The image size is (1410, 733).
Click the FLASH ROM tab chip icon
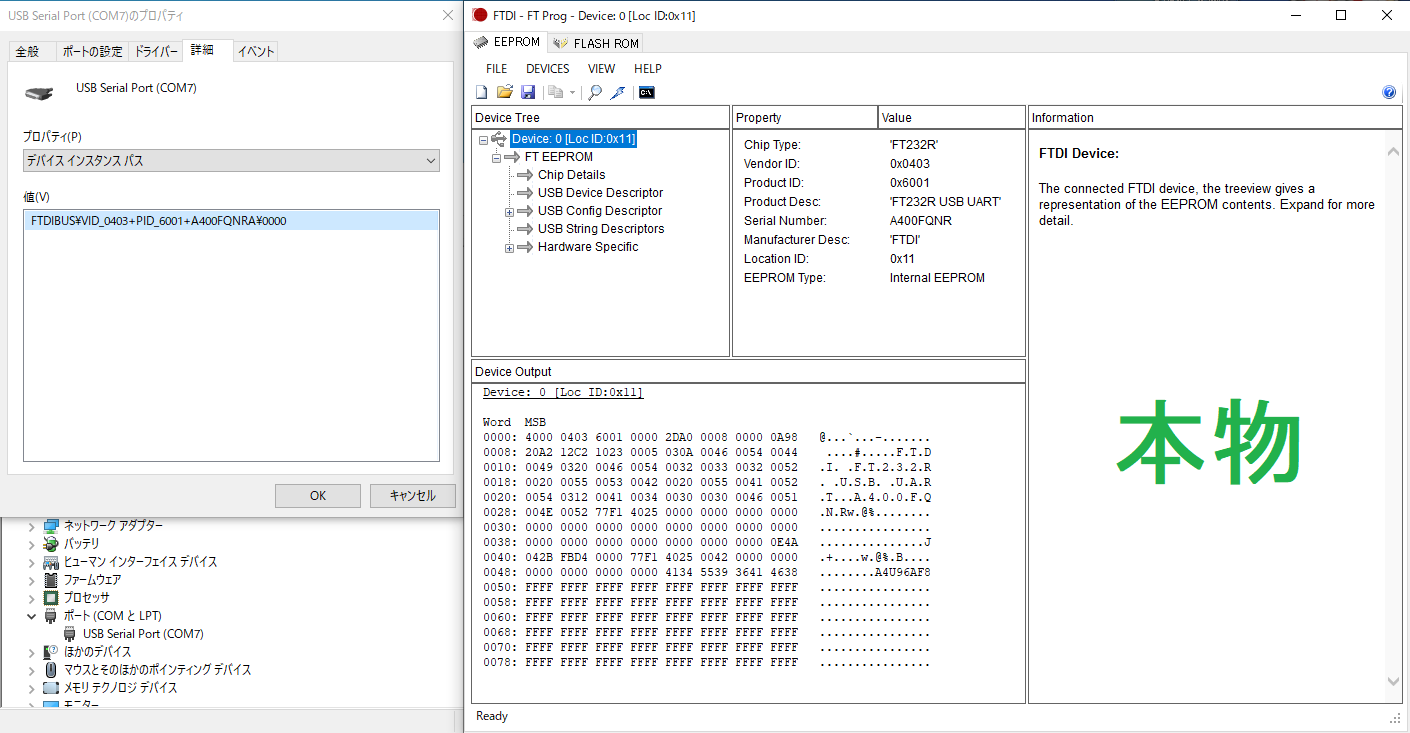click(x=561, y=44)
